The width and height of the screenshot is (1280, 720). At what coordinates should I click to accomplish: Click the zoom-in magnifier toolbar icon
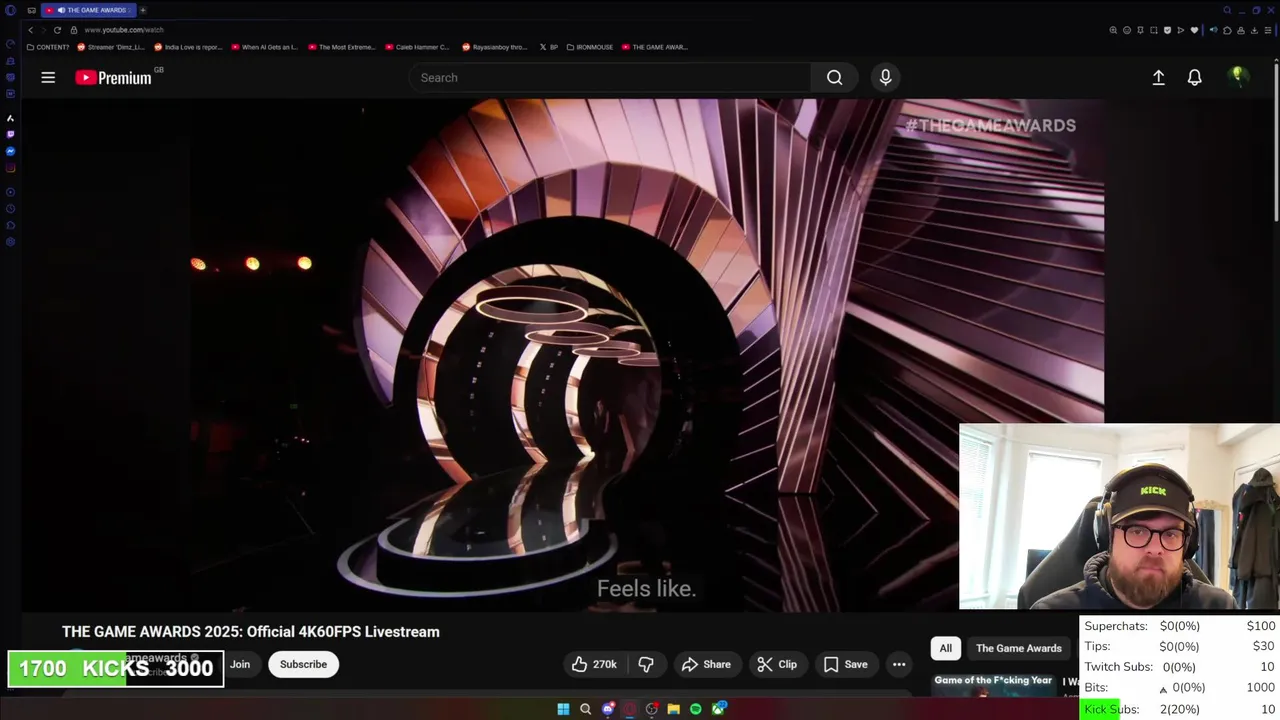pyautogui.click(x=1113, y=30)
